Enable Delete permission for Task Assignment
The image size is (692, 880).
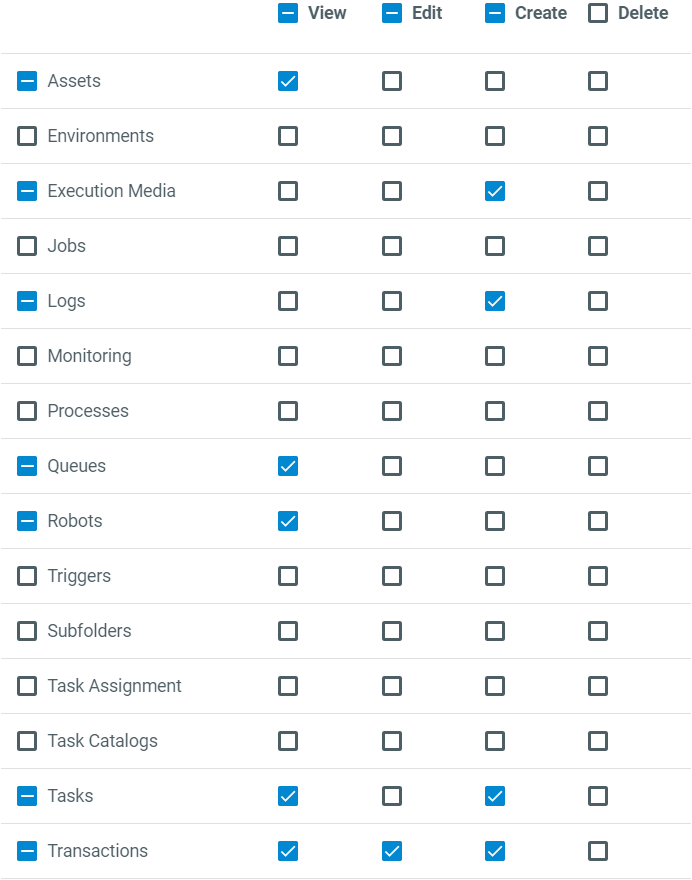(598, 686)
